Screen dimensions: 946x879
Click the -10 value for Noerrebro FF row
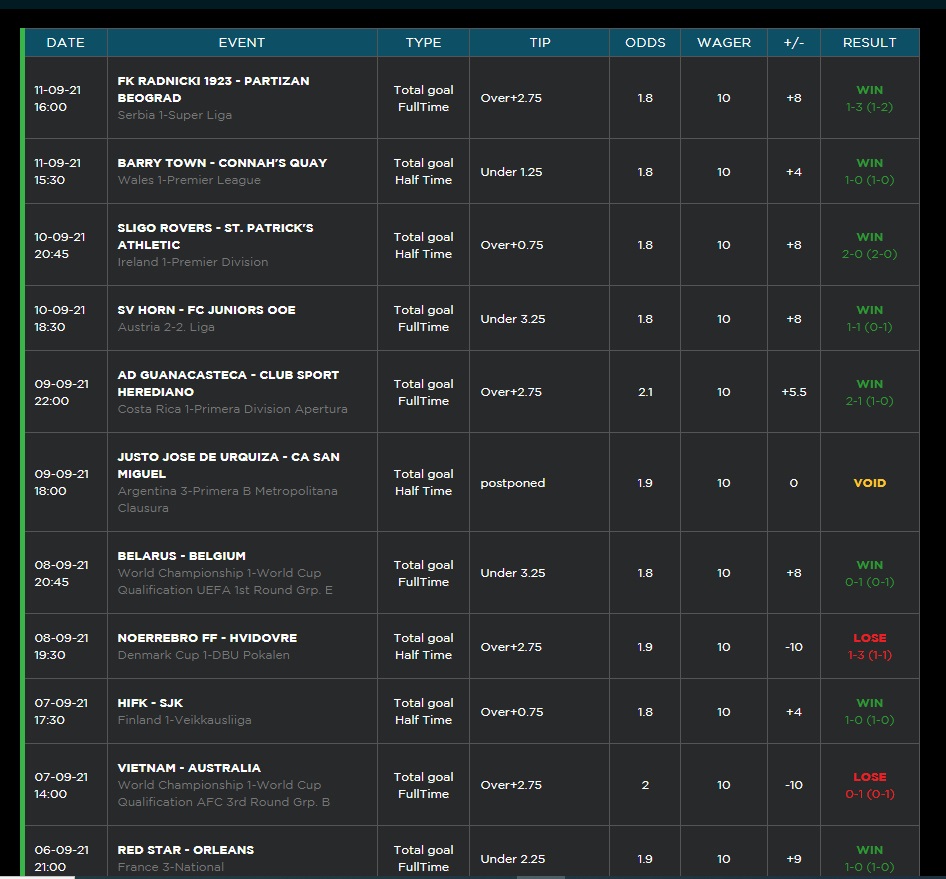794,647
